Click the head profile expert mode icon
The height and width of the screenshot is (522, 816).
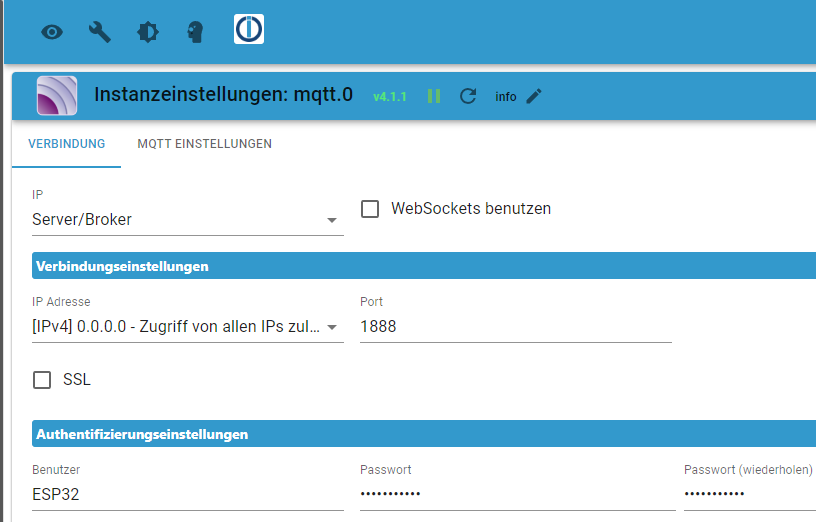(x=195, y=32)
